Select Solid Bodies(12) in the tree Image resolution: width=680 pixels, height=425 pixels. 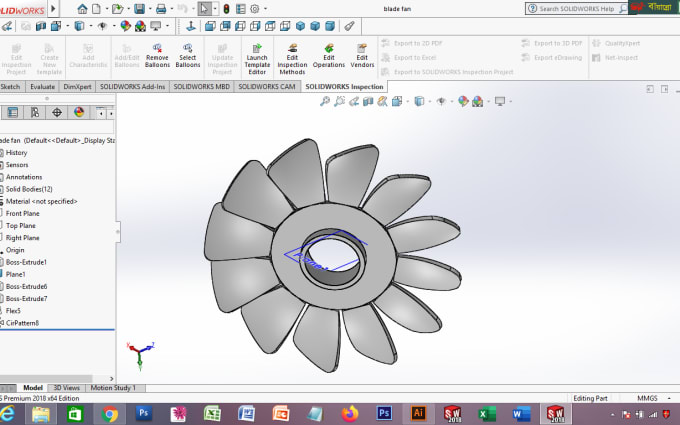(x=29, y=189)
